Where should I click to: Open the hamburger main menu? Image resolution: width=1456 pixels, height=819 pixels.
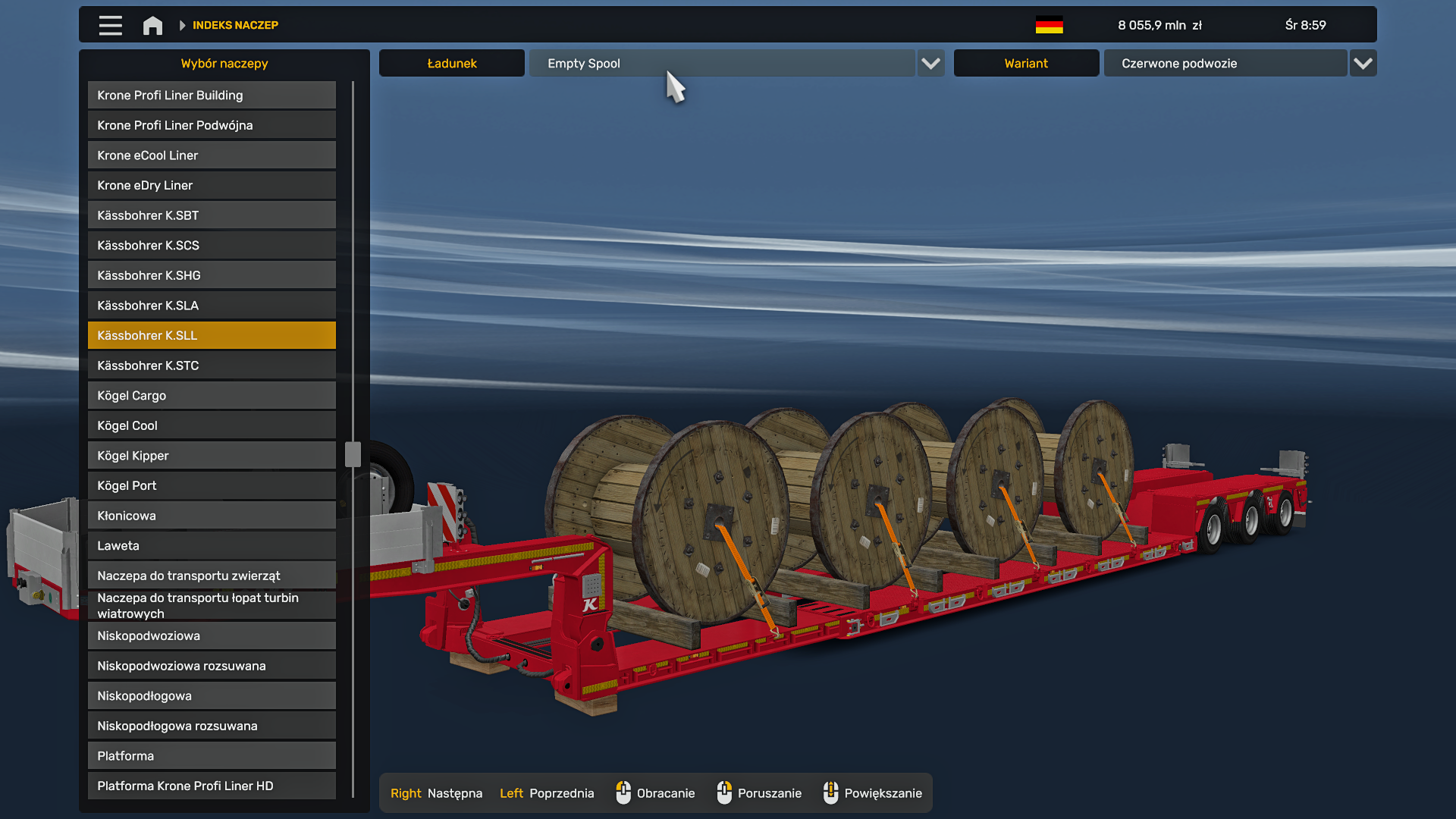point(110,25)
